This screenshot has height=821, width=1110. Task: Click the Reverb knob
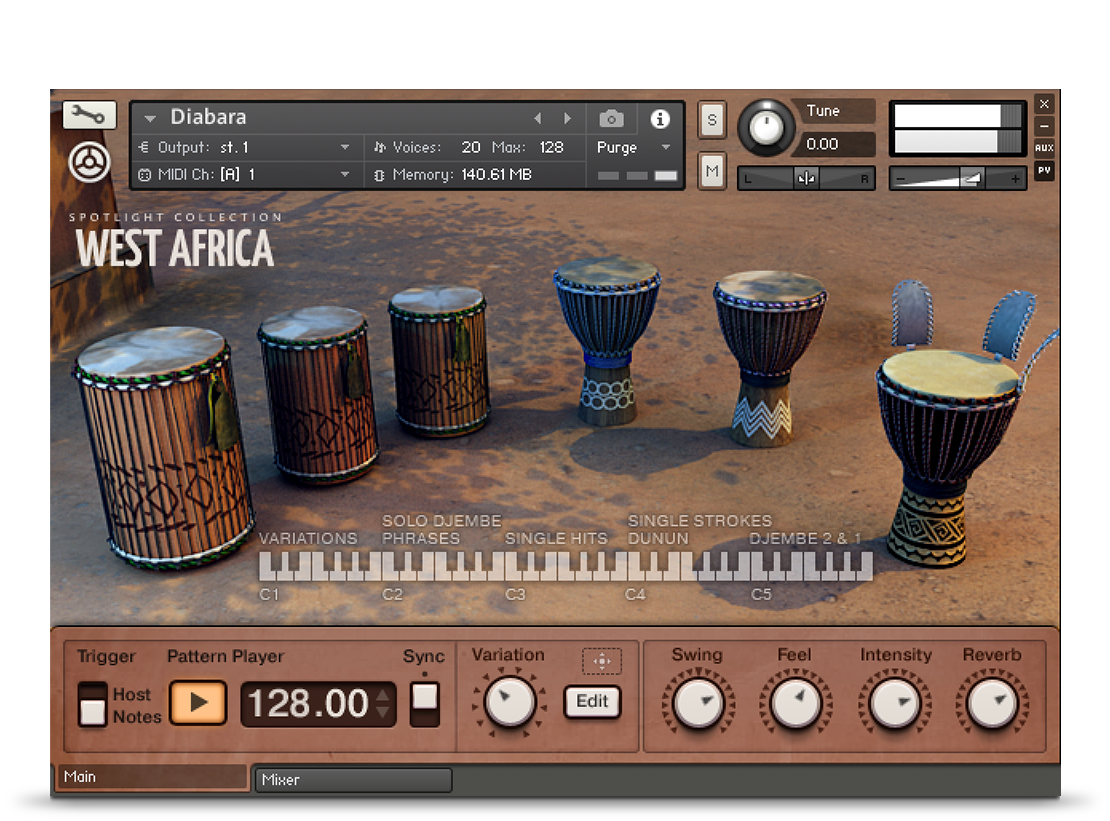coord(992,704)
